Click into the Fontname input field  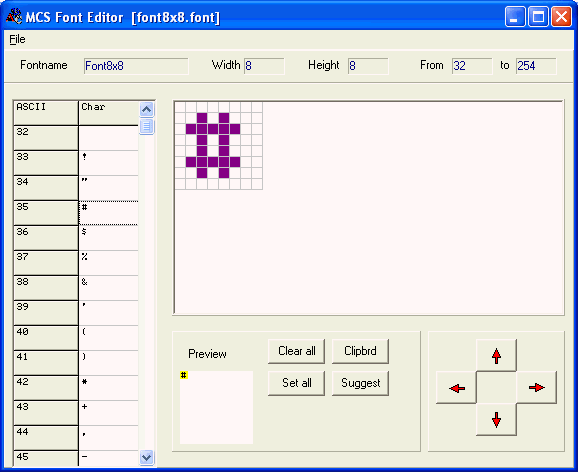pyautogui.click(x=136, y=66)
